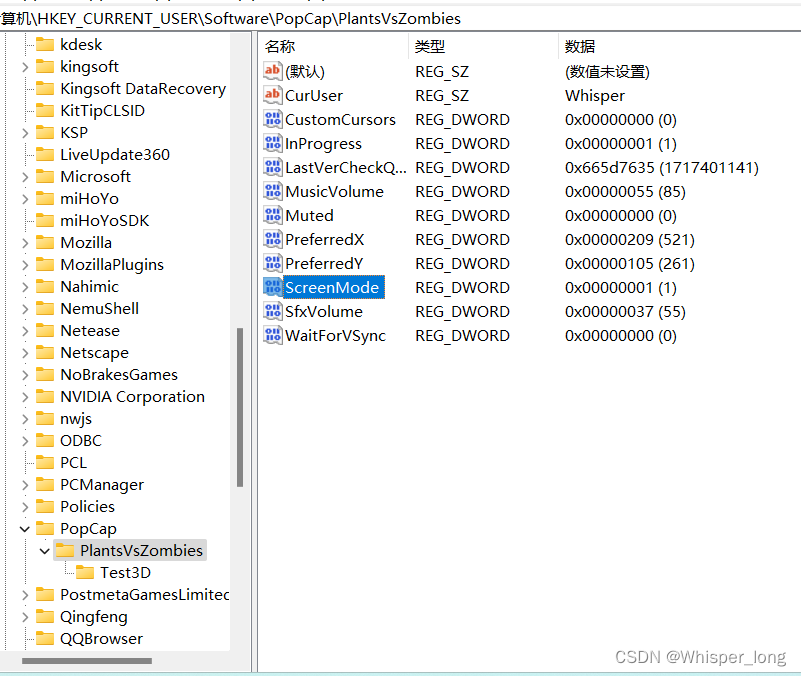The image size is (801, 676).
Task: Click the kingsoft folder icon
Action: [45, 66]
